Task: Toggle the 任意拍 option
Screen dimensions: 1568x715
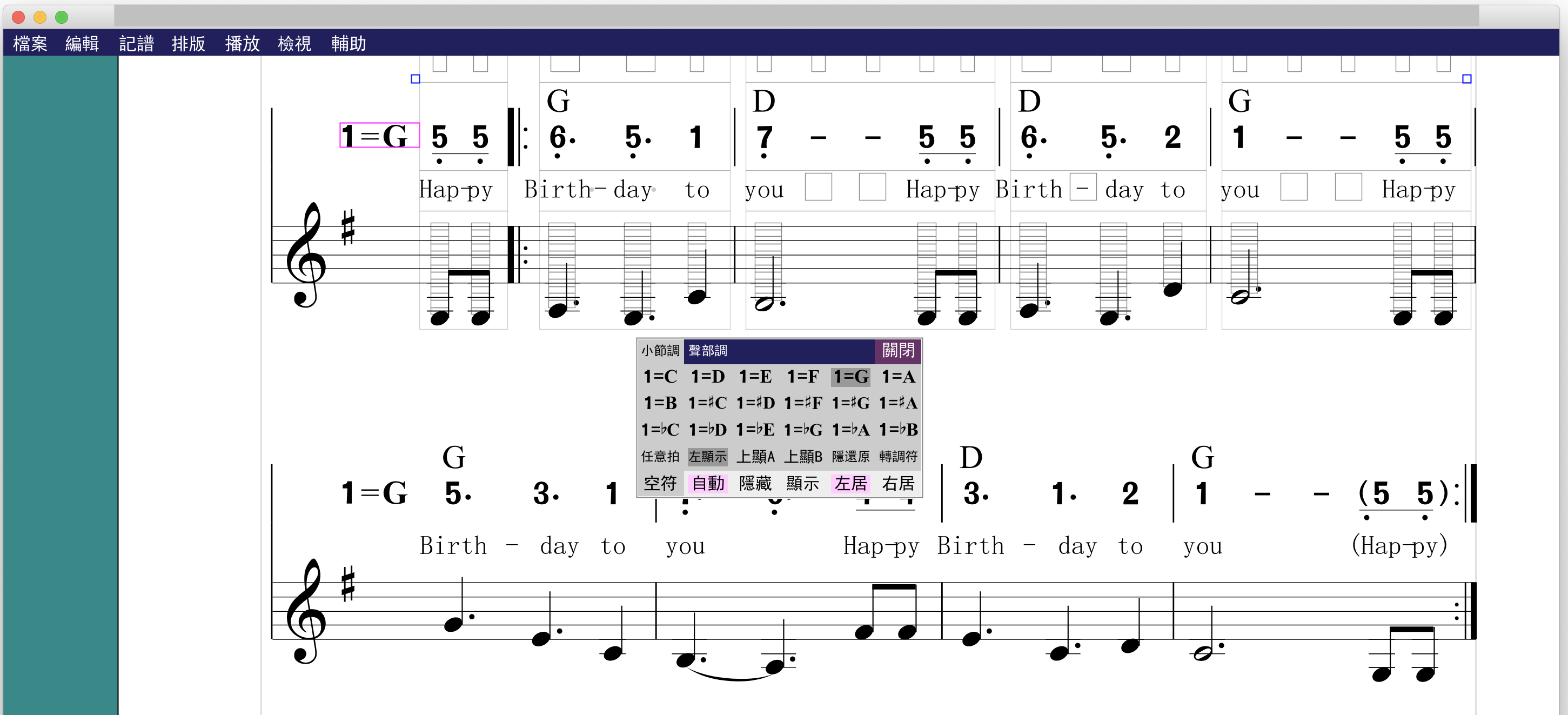Action: [660, 457]
